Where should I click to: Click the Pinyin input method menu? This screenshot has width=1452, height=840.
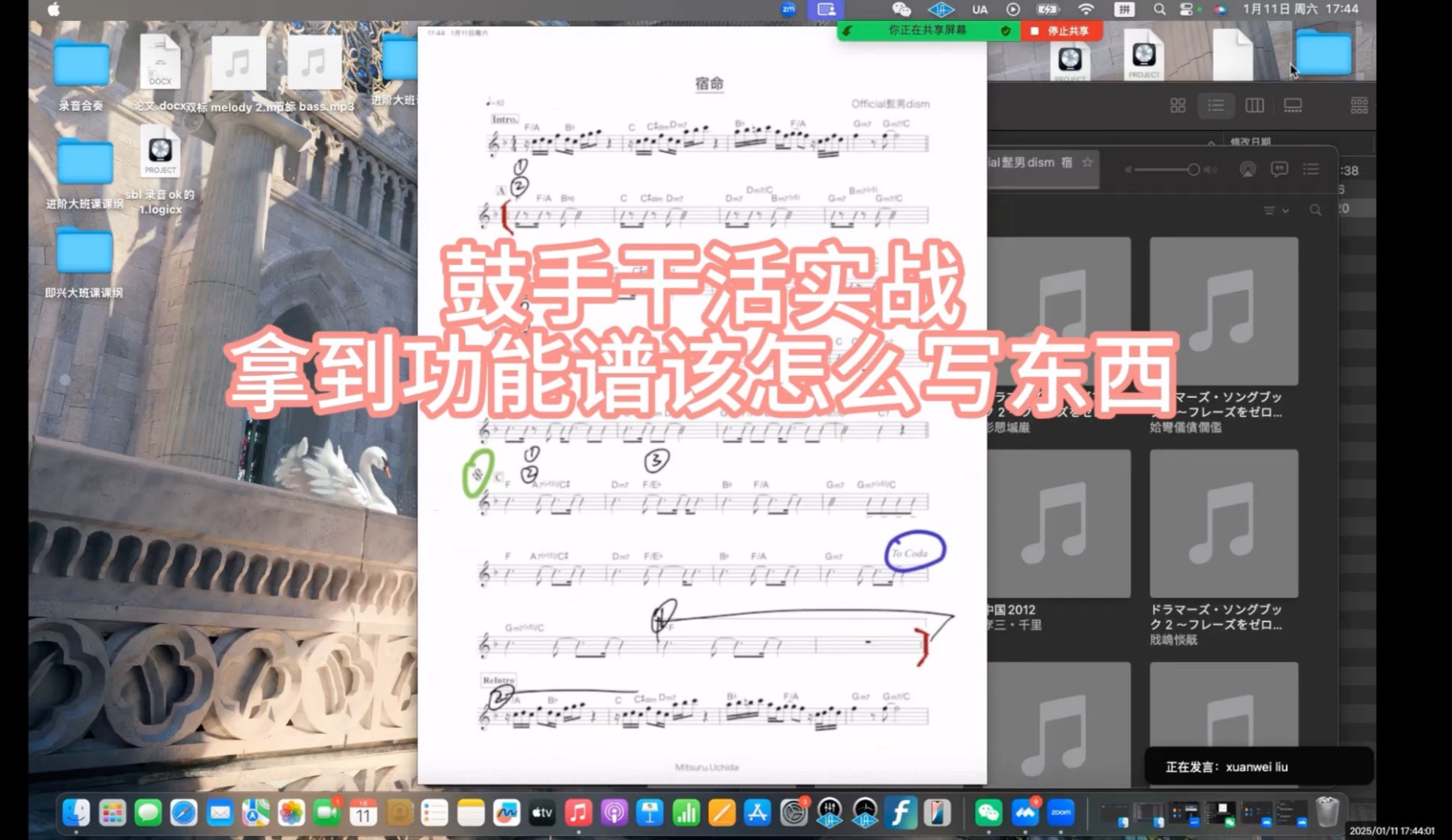coord(1124,10)
